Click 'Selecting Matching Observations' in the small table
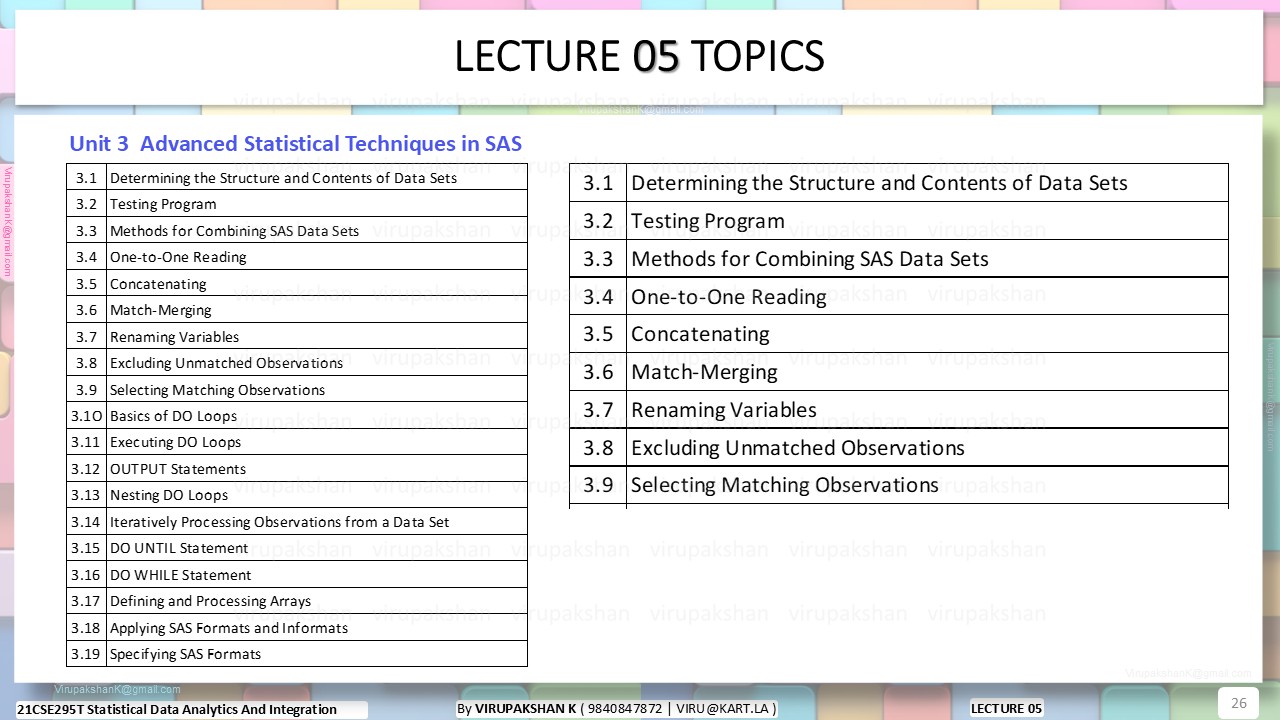Image resolution: width=1280 pixels, height=720 pixels. 217,390
